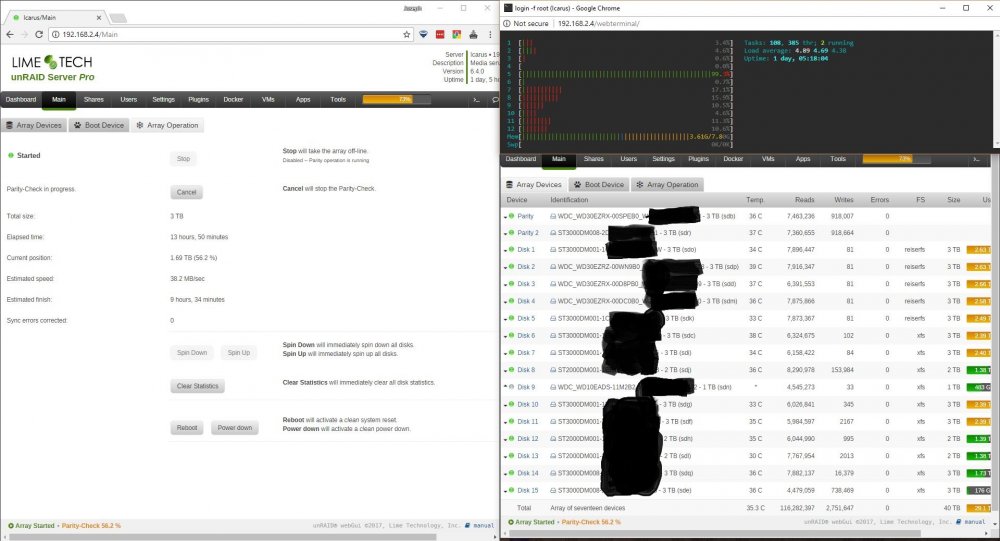Open the Disk 1 device link
The height and width of the screenshot is (541, 1000).
tap(526, 250)
